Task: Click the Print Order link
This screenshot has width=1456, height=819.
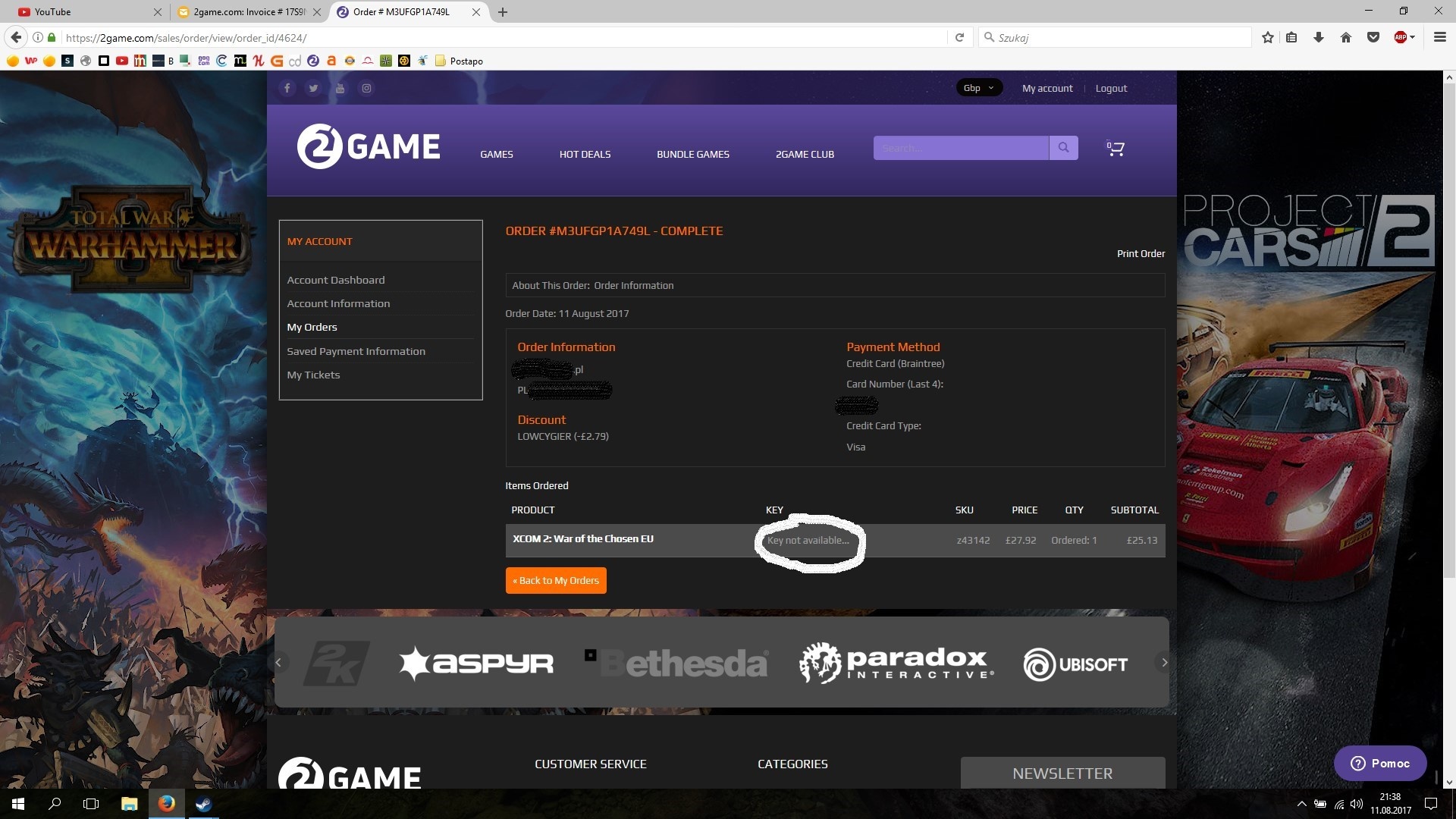Action: tap(1141, 253)
